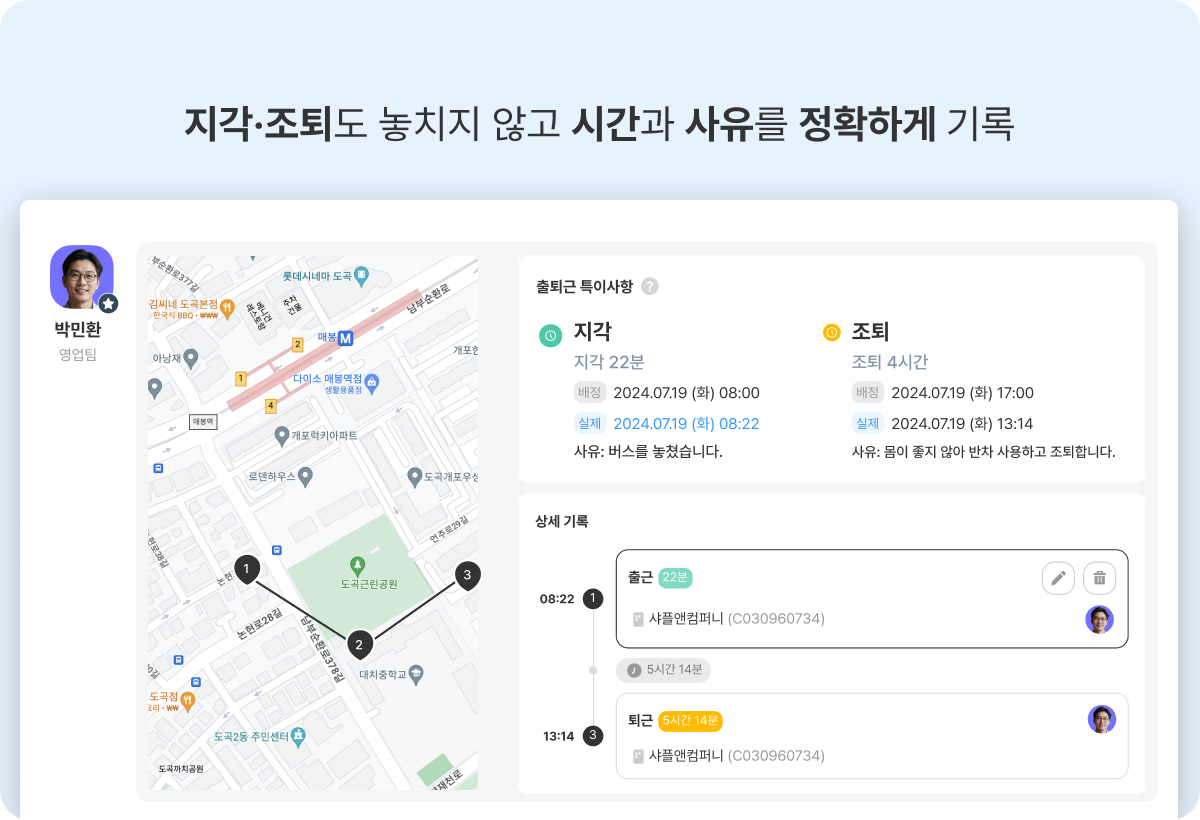Select the company icon before 샤플앤컴퍼니 on 출근

[x=637, y=619]
